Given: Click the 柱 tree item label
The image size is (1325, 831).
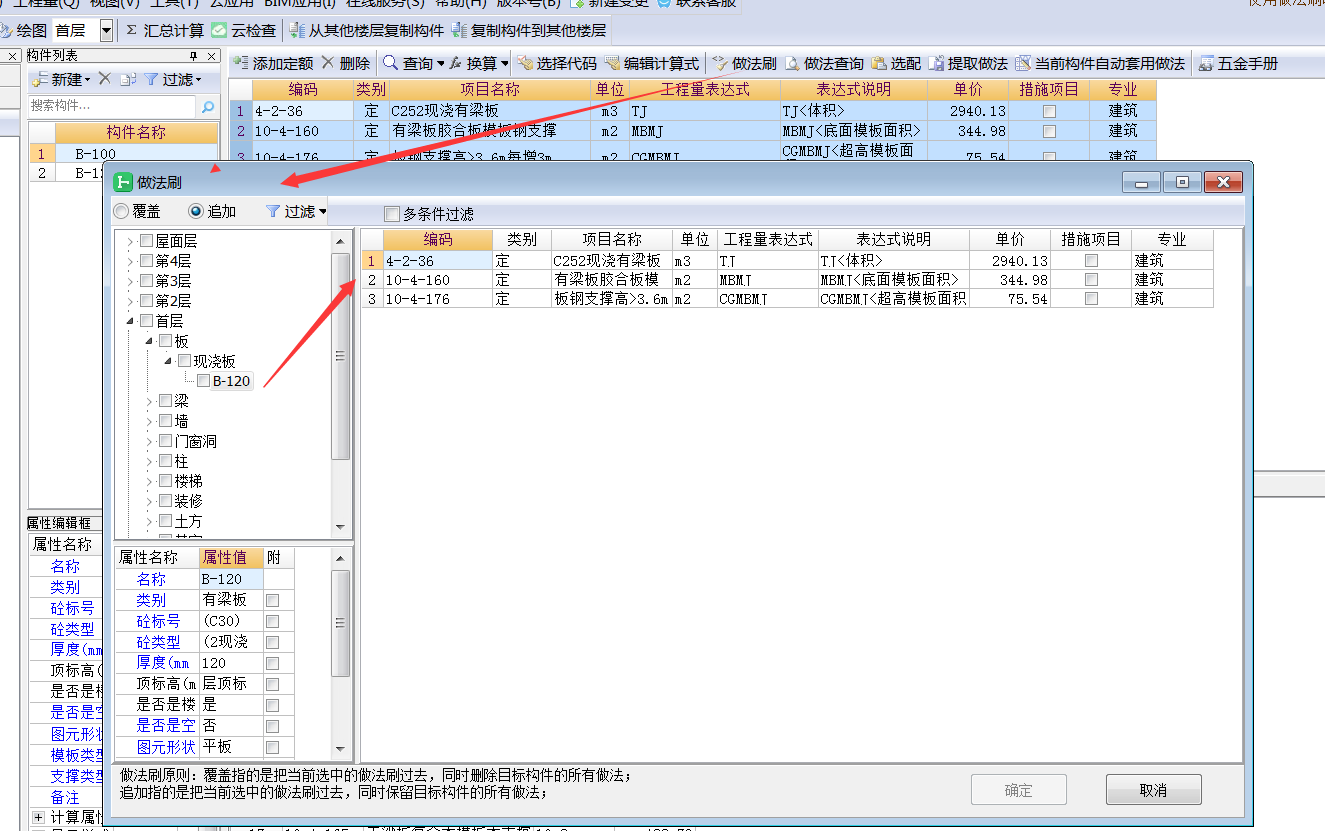Looking at the screenshot, I should click(x=181, y=461).
